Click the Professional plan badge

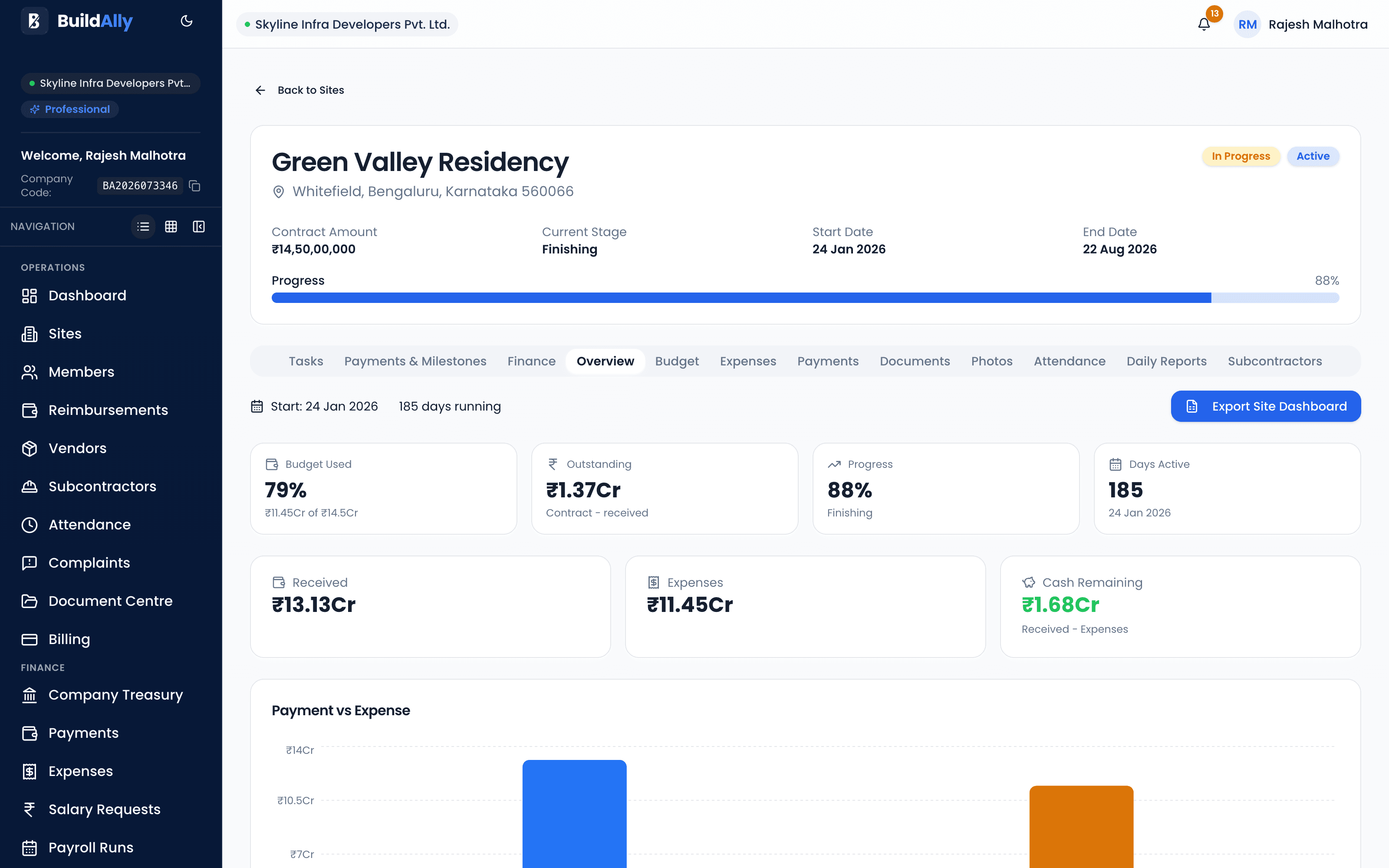coord(69,109)
